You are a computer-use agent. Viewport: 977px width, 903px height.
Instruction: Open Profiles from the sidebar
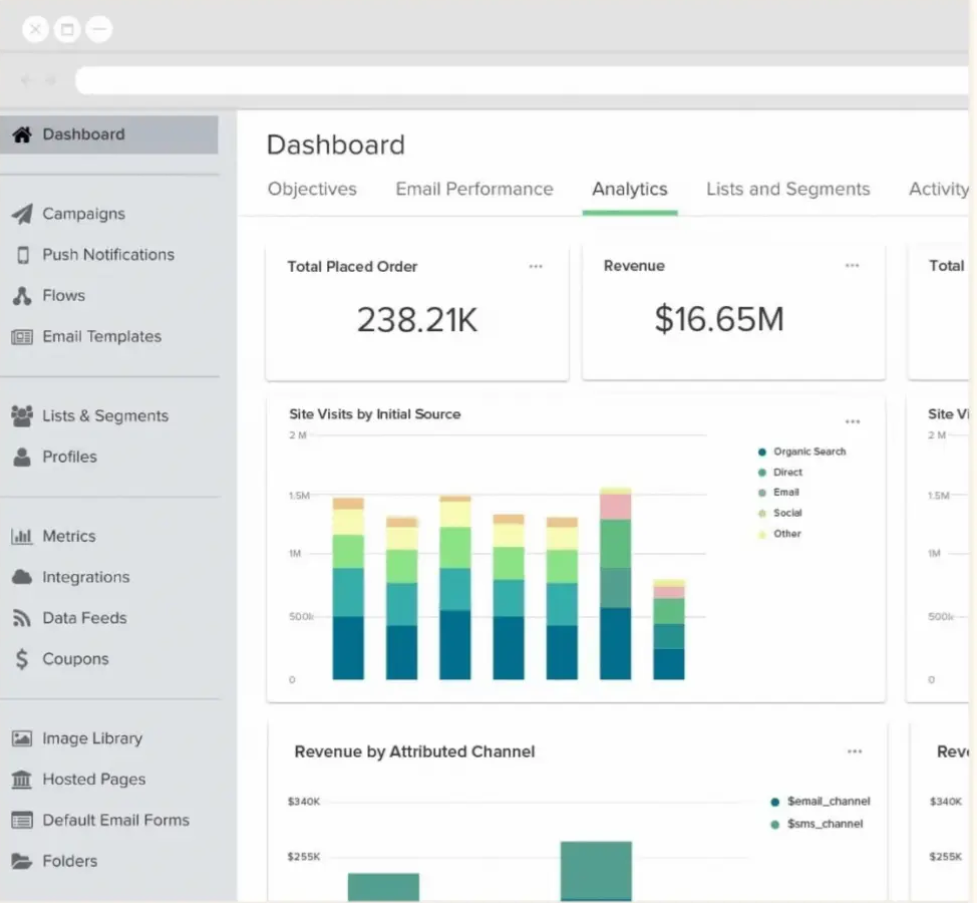(x=69, y=457)
